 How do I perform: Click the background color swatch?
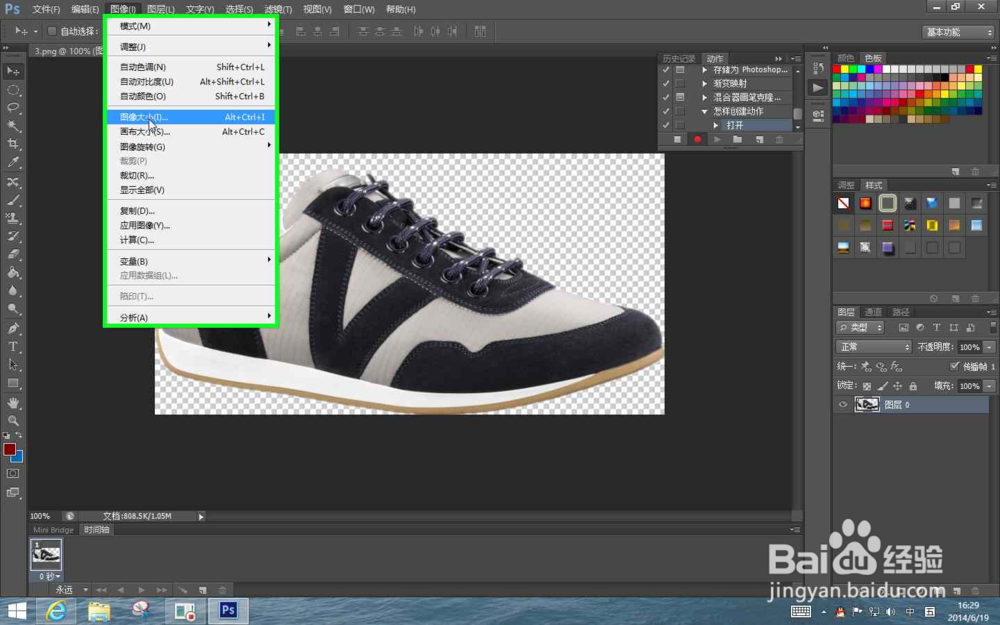click(18, 457)
